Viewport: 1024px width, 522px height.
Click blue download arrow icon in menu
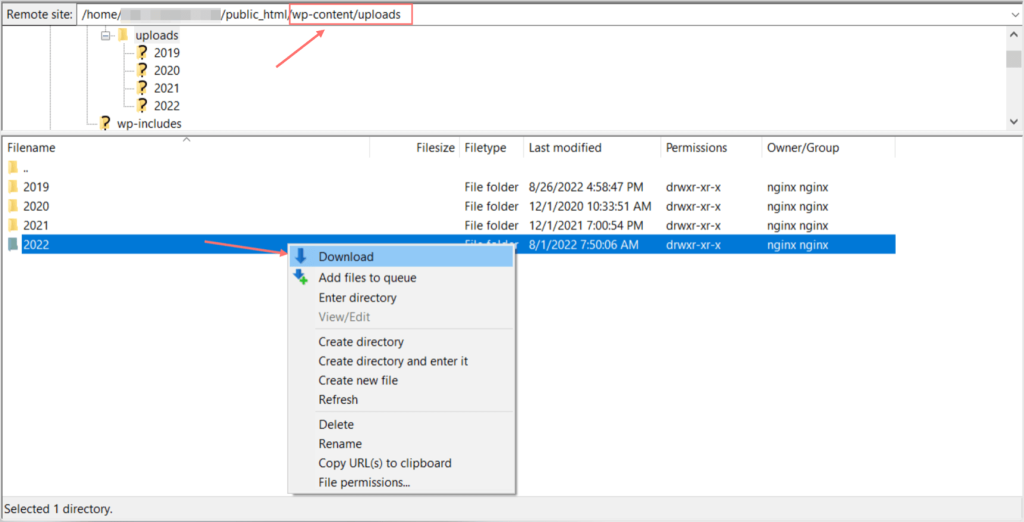tap(300, 256)
